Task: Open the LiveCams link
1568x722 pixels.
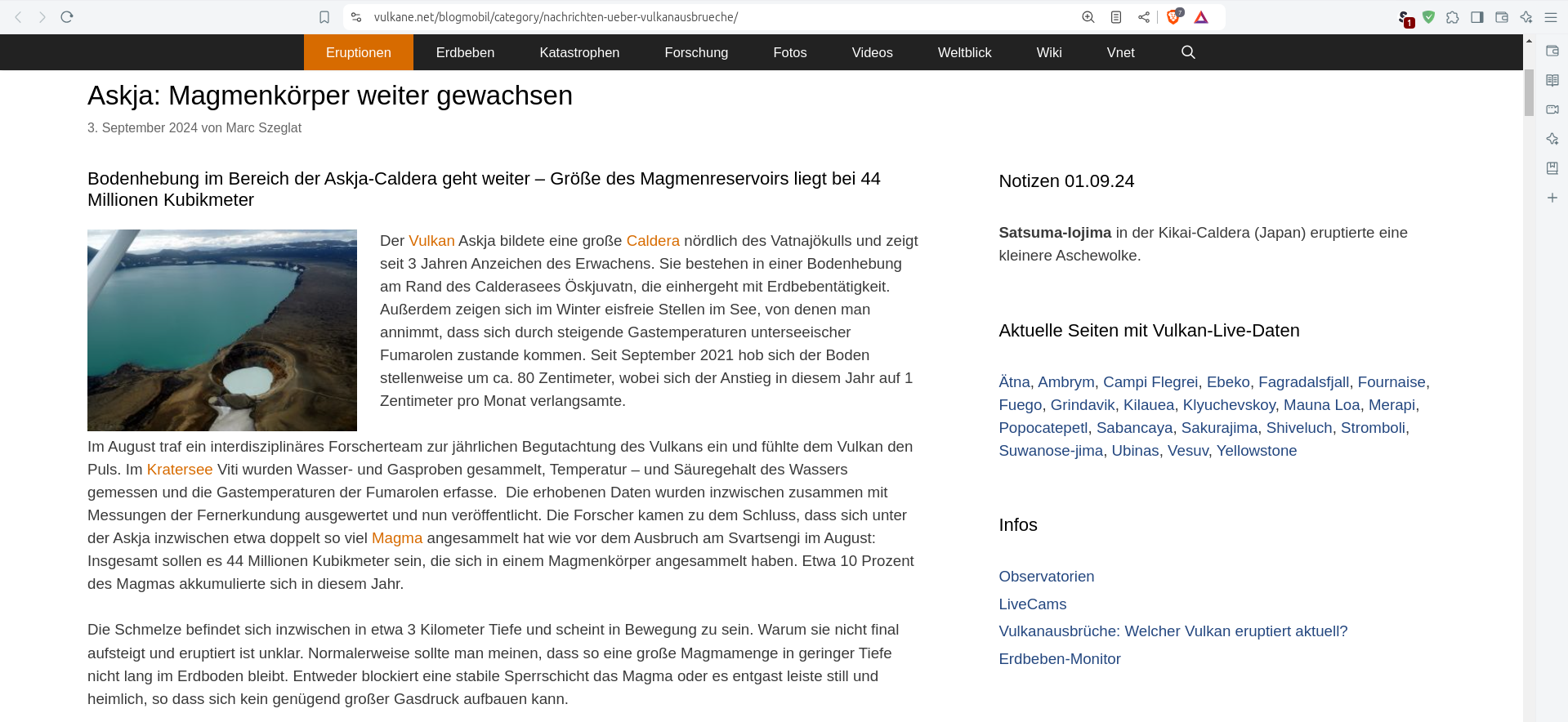Action: [x=1033, y=604]
